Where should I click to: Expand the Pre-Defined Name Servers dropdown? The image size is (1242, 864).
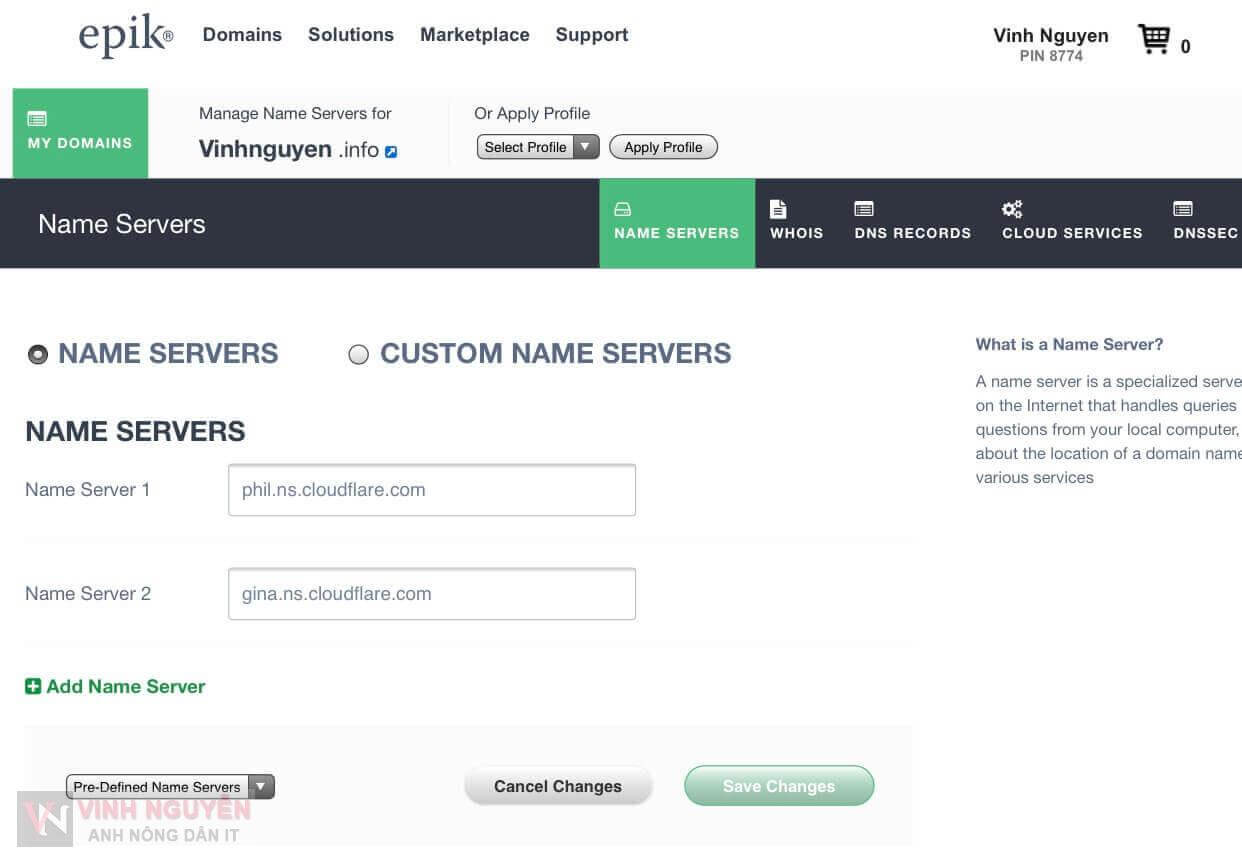pos(170,787)
